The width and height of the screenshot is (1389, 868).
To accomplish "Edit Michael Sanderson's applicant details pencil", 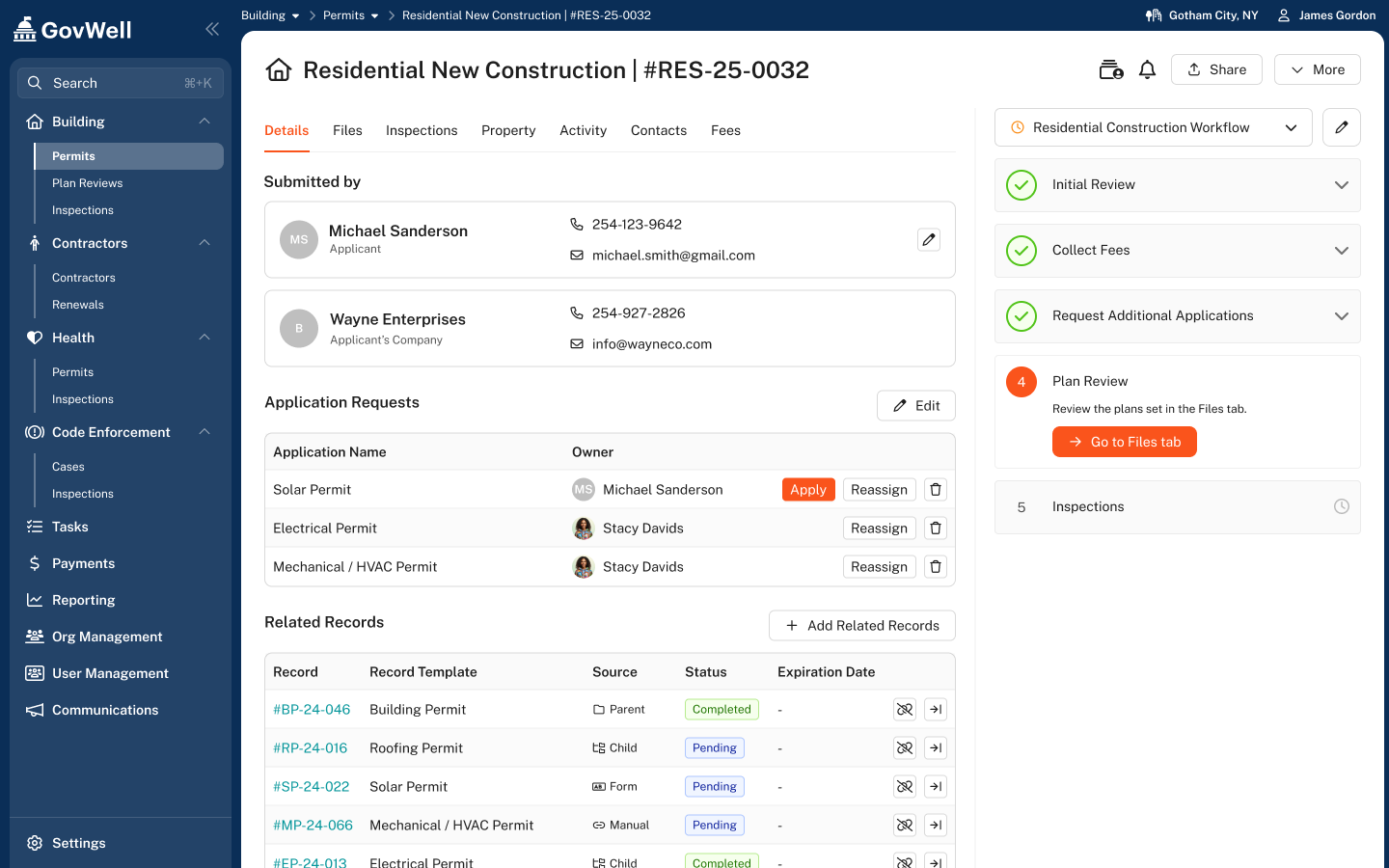I will (928, 240).
